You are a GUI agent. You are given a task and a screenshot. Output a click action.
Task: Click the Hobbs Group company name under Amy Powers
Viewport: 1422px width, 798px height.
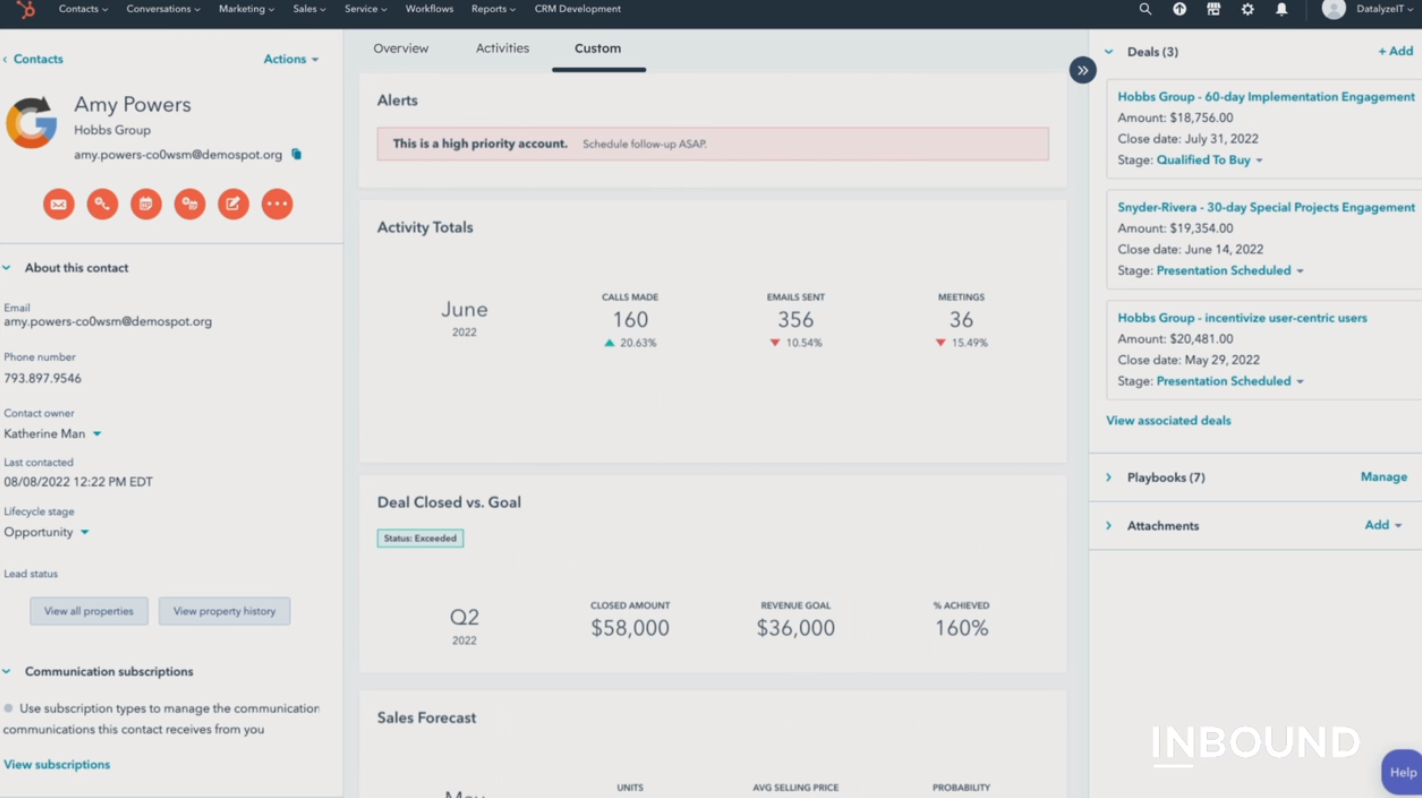pos(112,130)
